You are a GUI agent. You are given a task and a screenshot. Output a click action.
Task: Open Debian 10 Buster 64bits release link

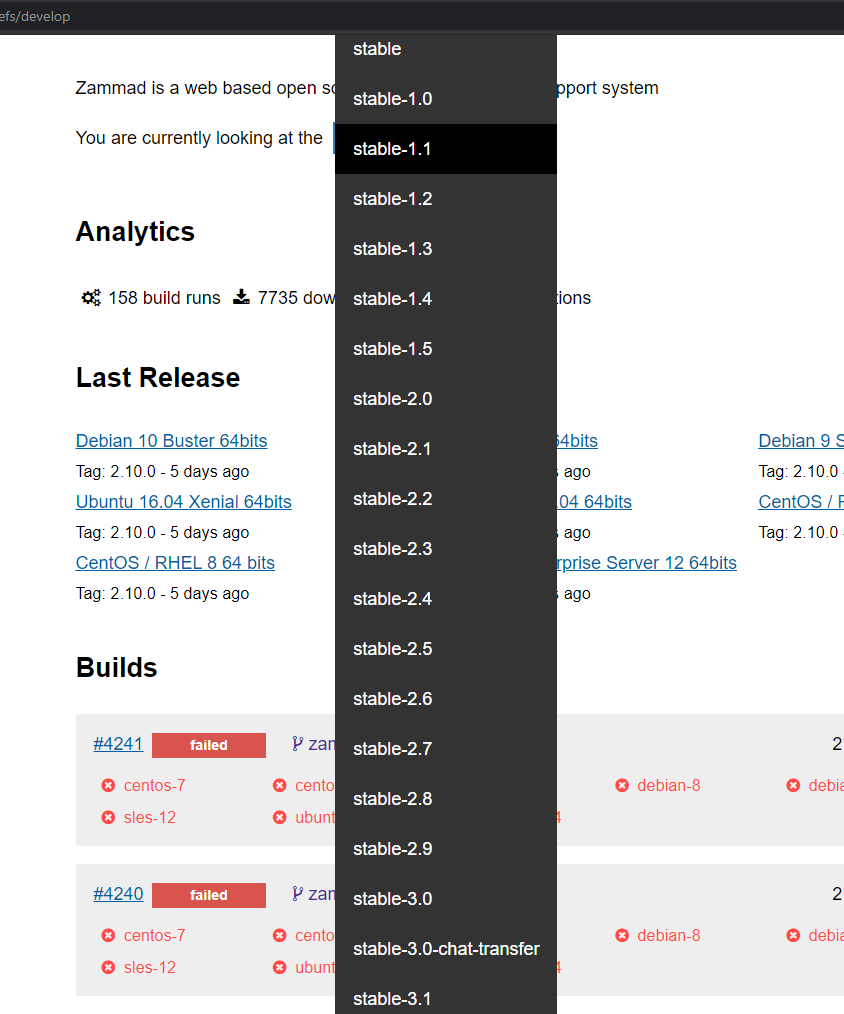(171, 441)
